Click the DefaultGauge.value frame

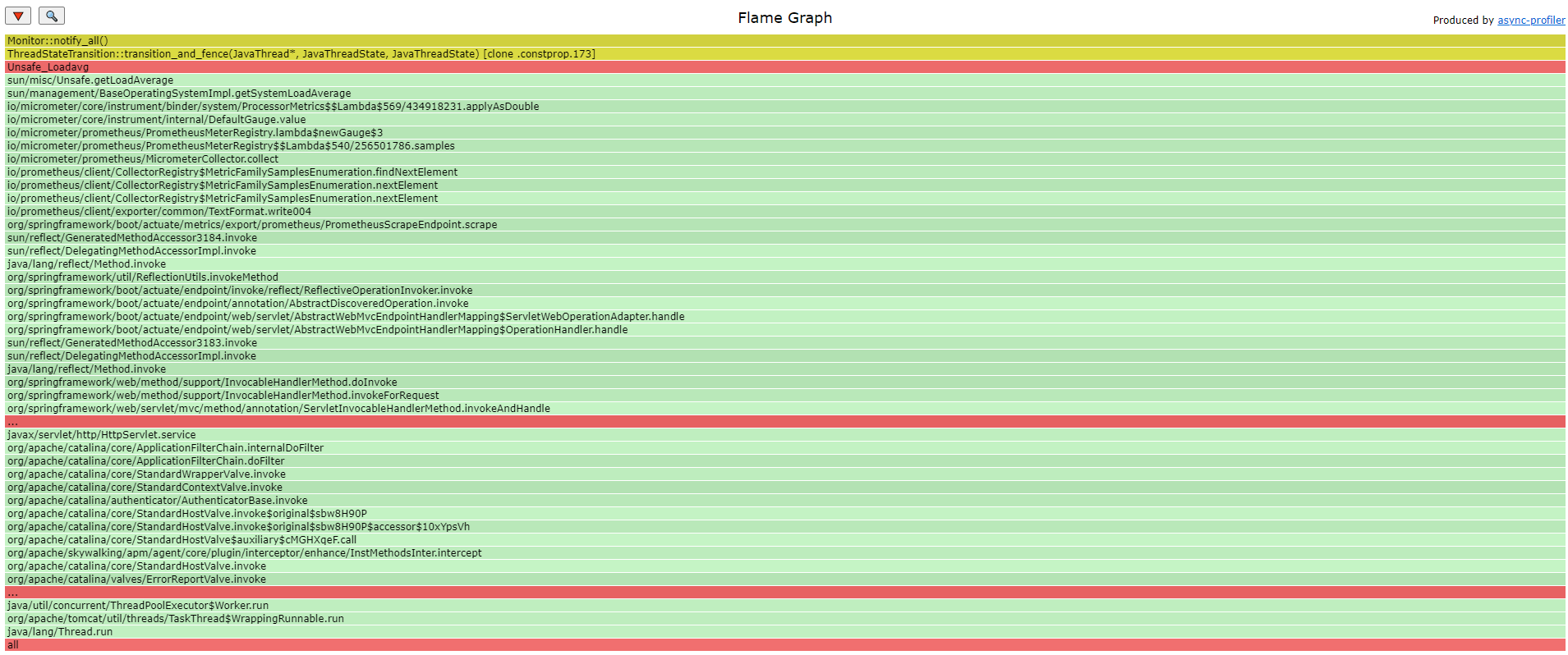784,120
